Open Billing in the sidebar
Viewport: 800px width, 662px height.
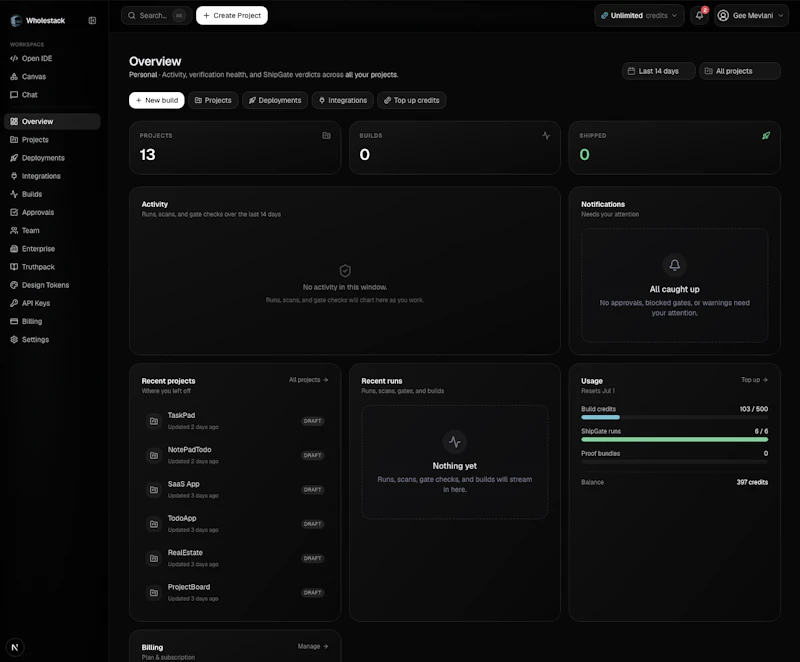[x=52, y=321]
